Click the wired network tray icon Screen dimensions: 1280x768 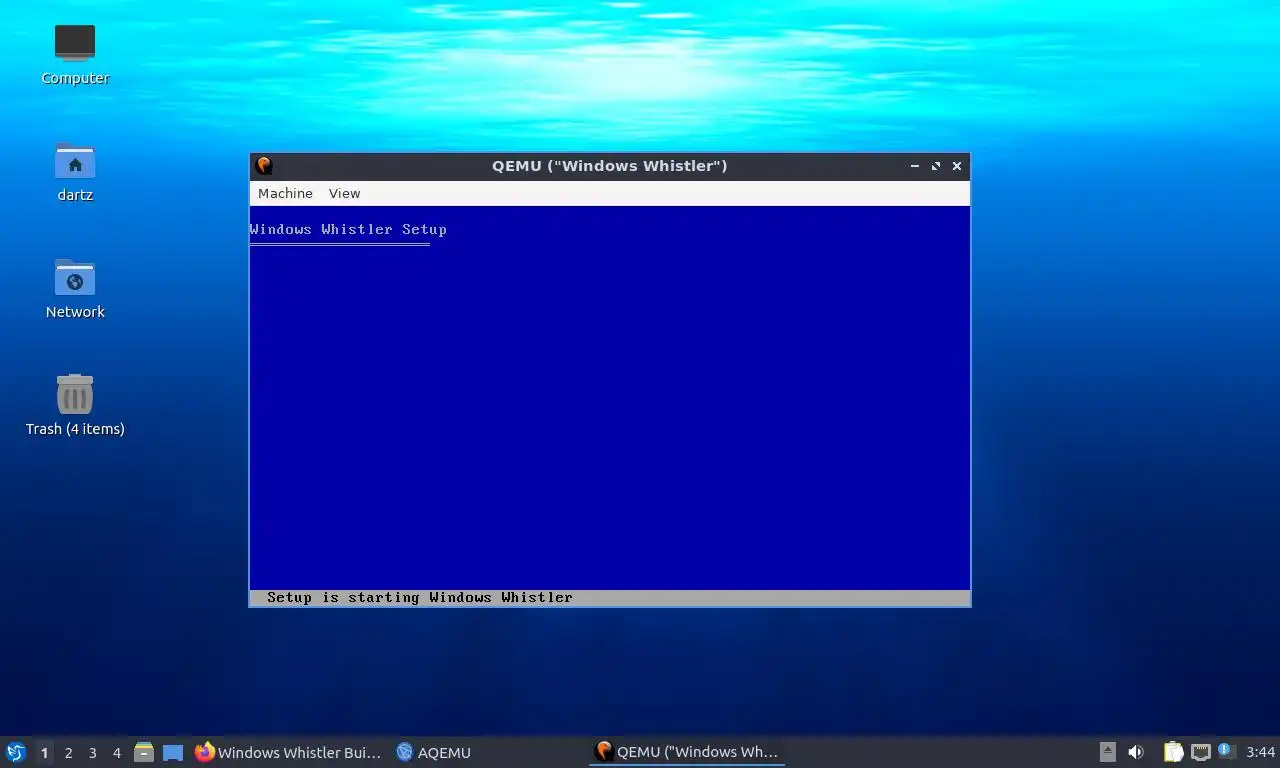tap(1200, 752)
